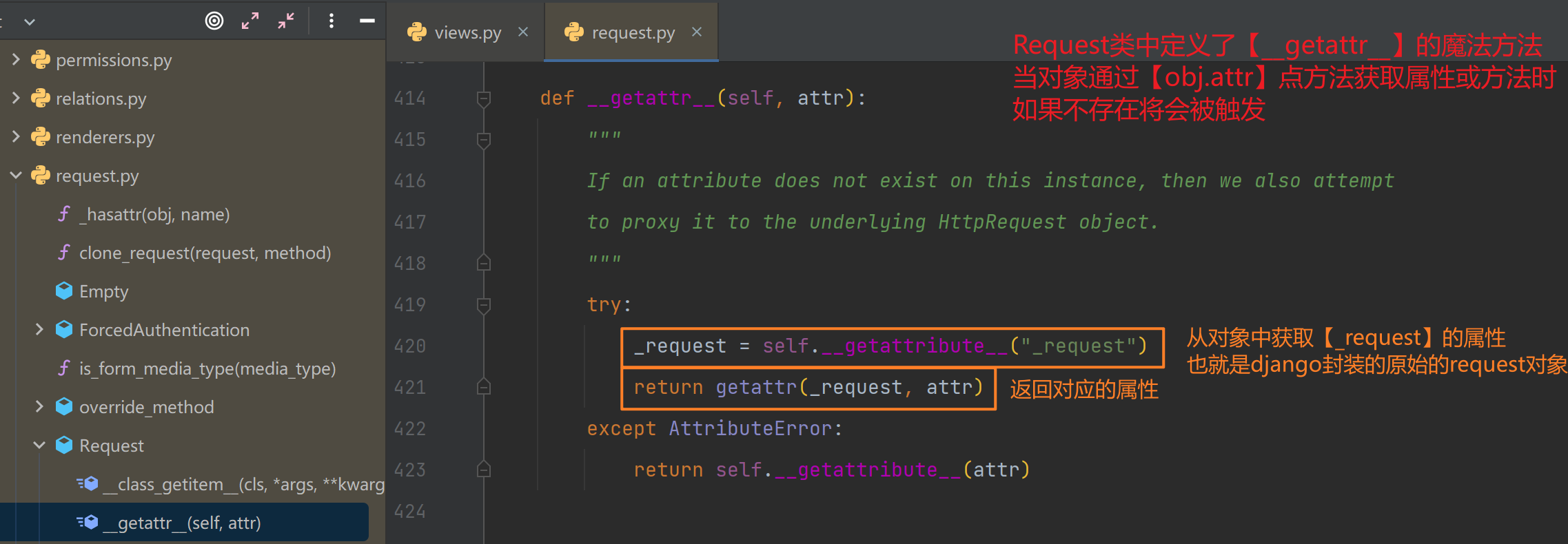Viewport: 1568px width, 544px height.
Task: Click the Select Opened File target icon
Action: (x=214, y=21)
